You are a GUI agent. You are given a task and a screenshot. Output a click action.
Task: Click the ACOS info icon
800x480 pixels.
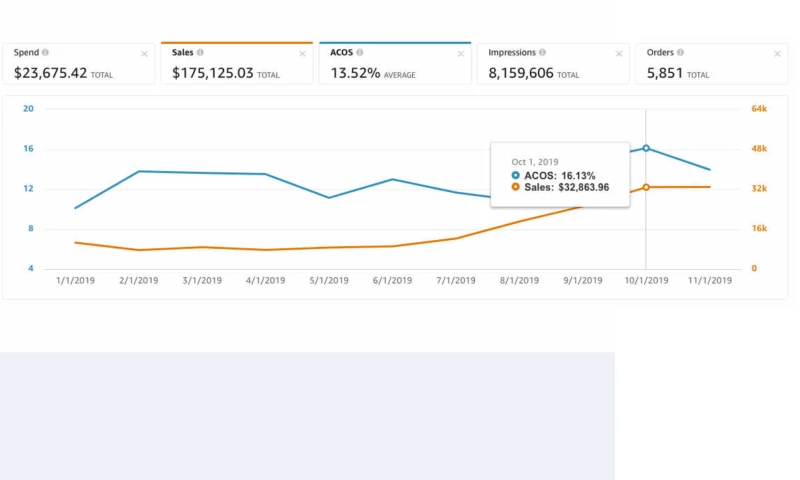pyautogui.click(x=360, y=52)
